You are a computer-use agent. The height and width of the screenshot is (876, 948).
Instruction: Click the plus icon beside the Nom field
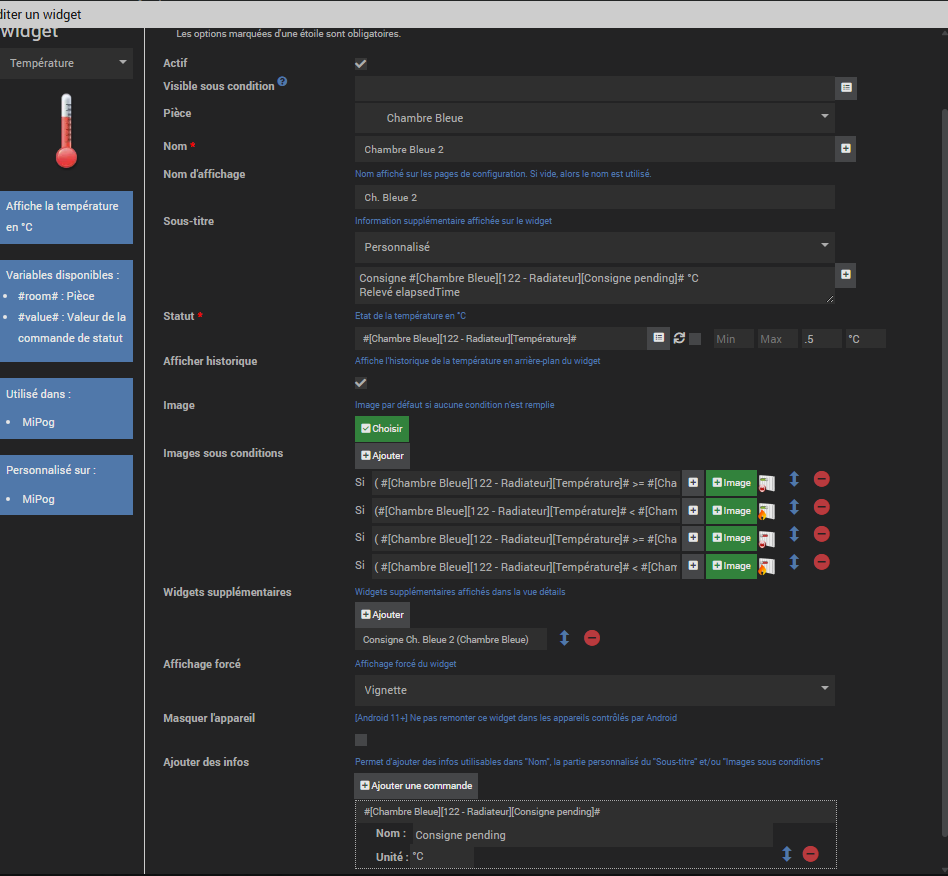point(846,149)
